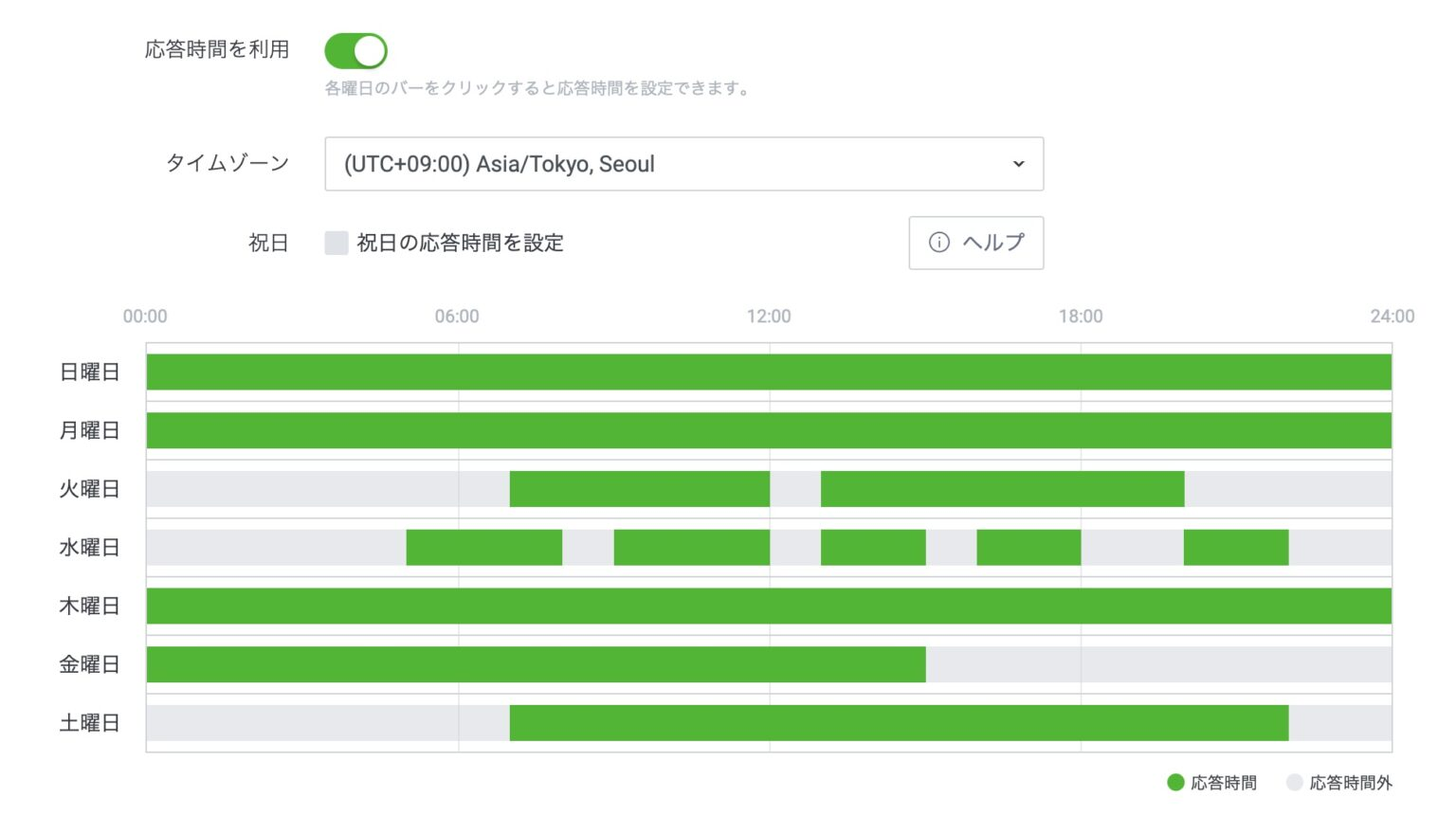Click the first 水曜日 green time block
The image size is (1456, 834).
pyautogui.click(x=483, y=548)
